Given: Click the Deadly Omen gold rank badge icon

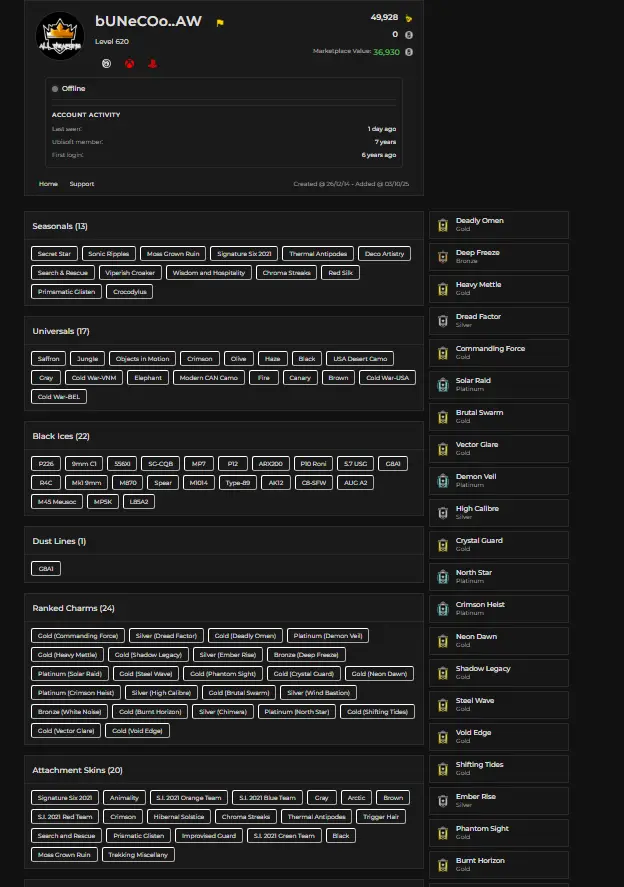Looking at the screenshot, I should pyautogui.click(x=443, y=225).
